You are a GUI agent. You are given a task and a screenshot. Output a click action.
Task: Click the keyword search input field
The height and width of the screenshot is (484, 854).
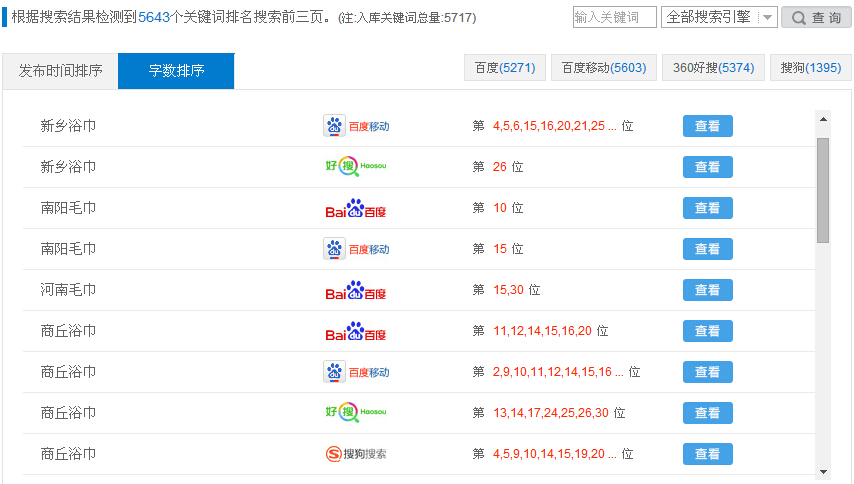tap(614, 17)
